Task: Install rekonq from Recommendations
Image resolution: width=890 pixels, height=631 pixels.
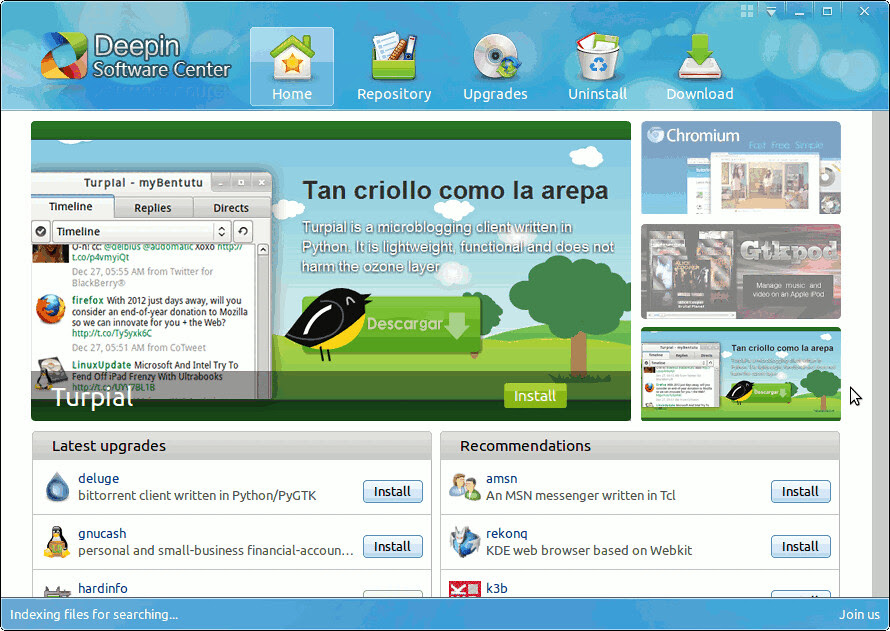Action: click(x=800, y=546)
